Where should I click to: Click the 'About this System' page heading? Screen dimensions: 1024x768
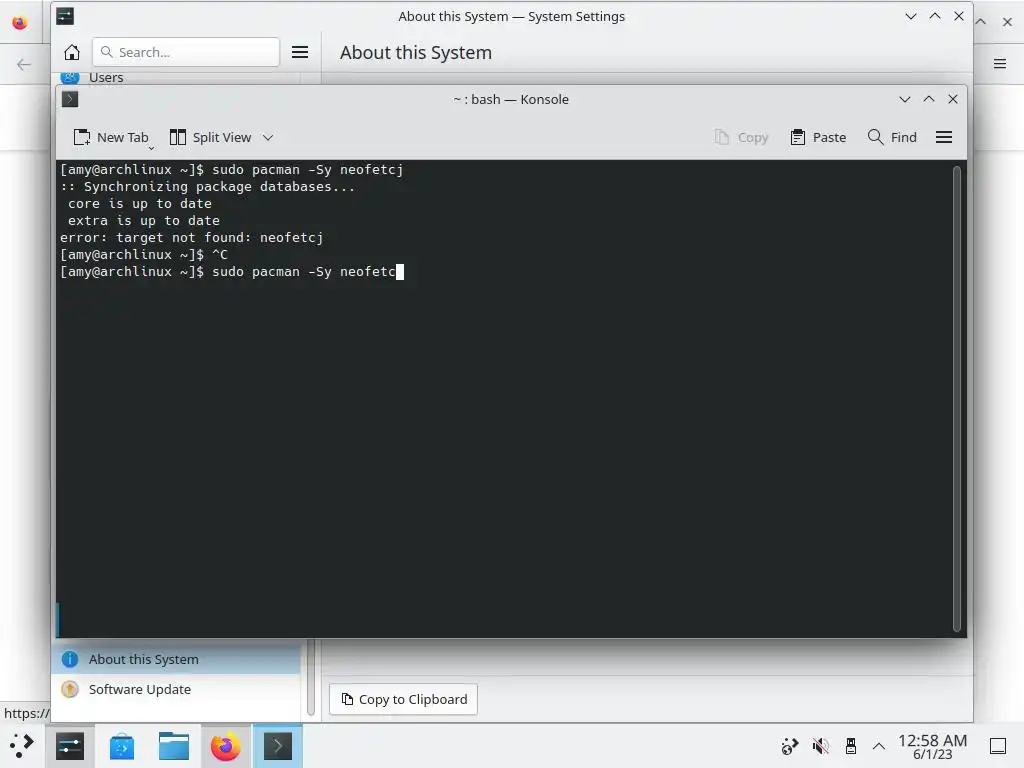coord(416,52)
